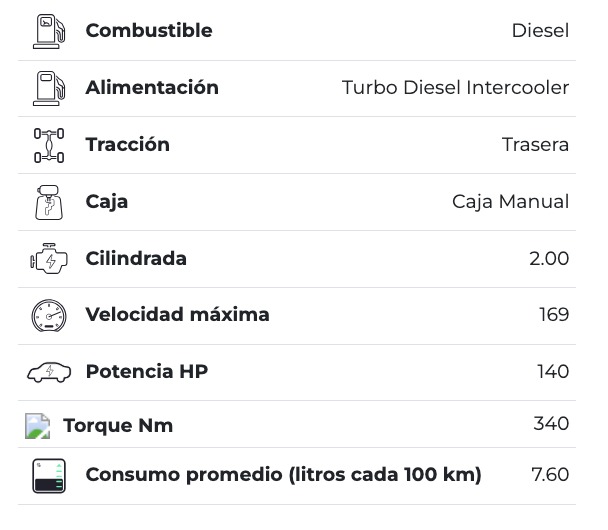Click the Turbo Diesel Intercooler value
The height and width of the screenshot is (530, 608).
(x=455, y=88)
